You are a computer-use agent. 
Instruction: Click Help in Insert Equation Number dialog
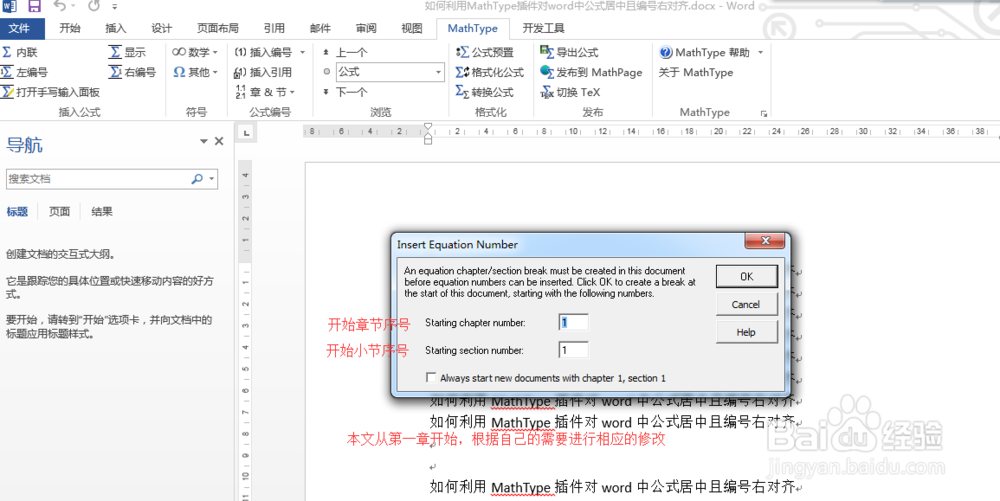pyautogui.click(x=747, y=332)
